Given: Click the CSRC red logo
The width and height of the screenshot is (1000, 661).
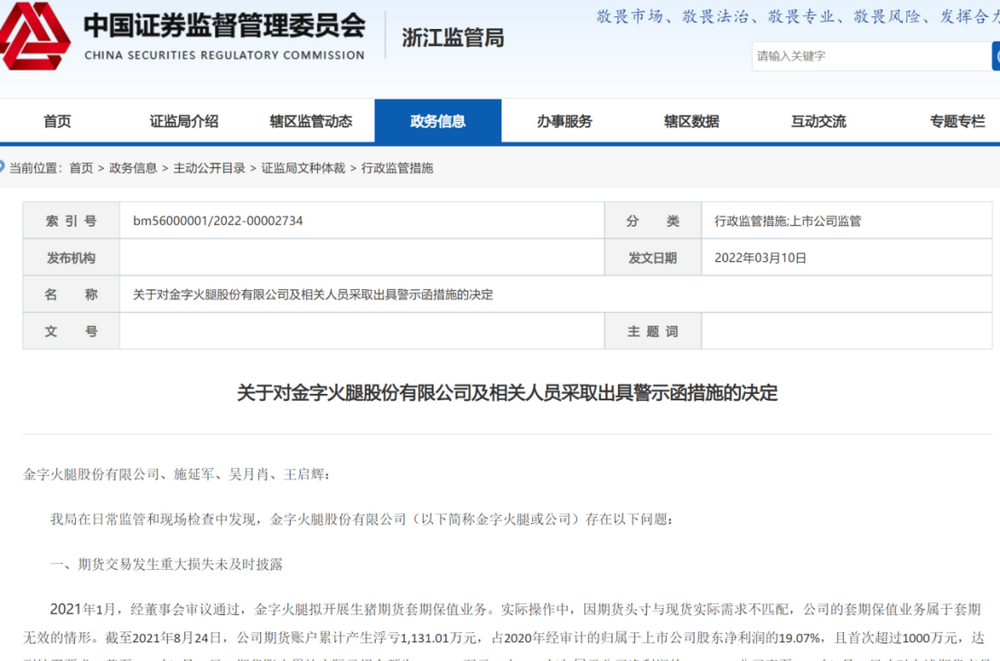Looking at the screenshot, I should pyautogui.click(x=34, y=36).
